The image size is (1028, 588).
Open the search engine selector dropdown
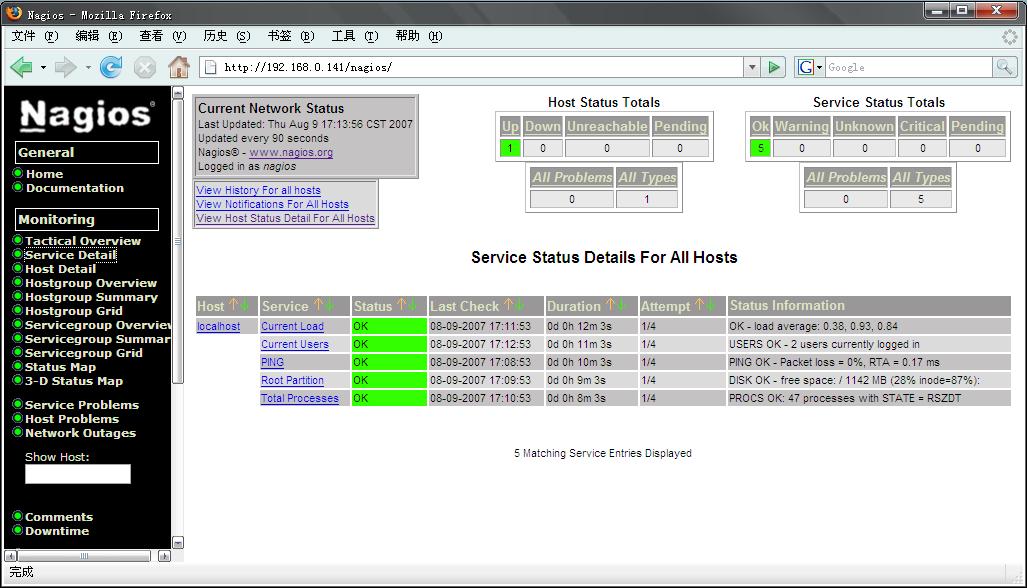(x=820, y=68)
